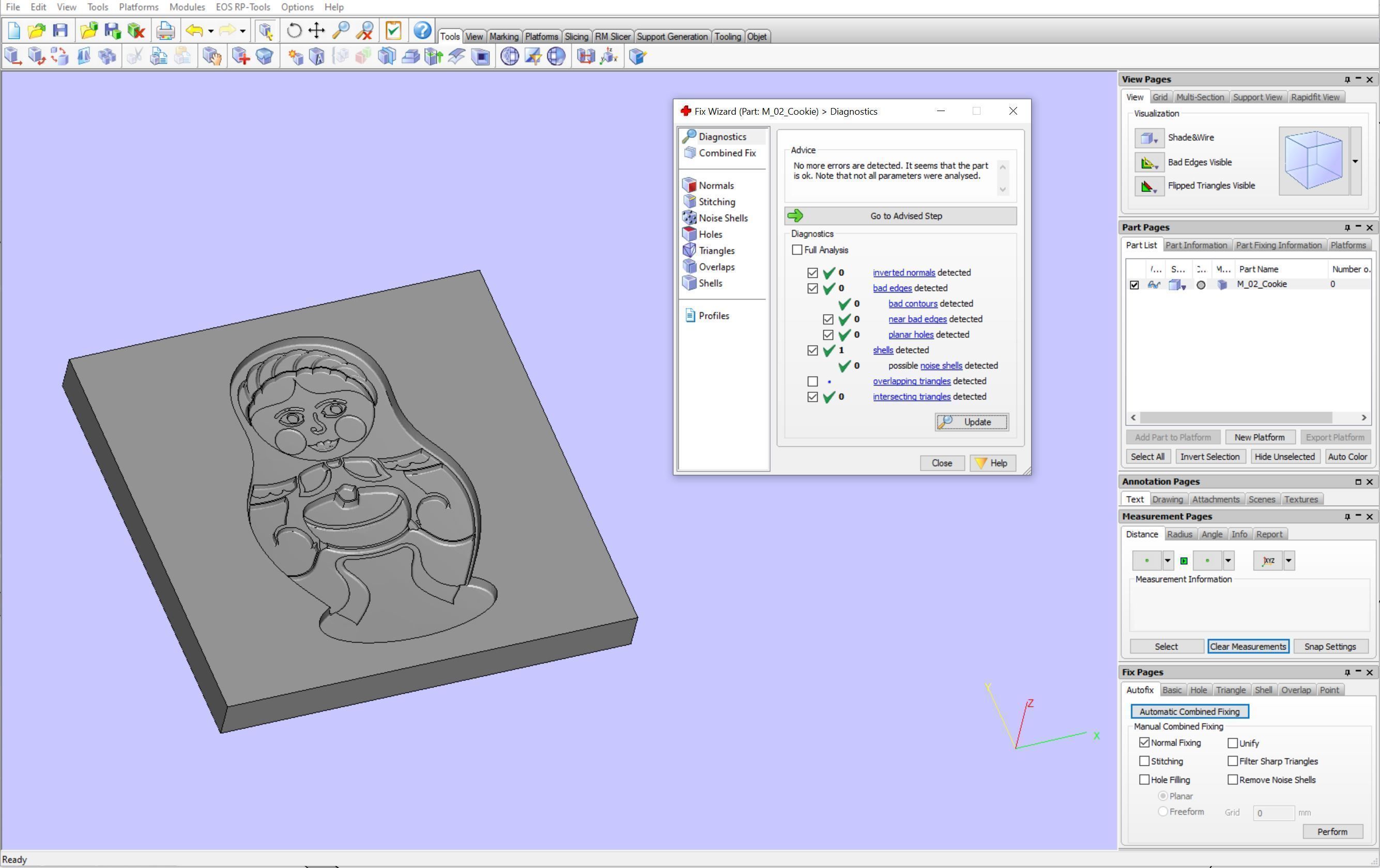Click the Print icon
Image resolution: width=1380 pixels, height=868 pixels.
tap(165, 30)
